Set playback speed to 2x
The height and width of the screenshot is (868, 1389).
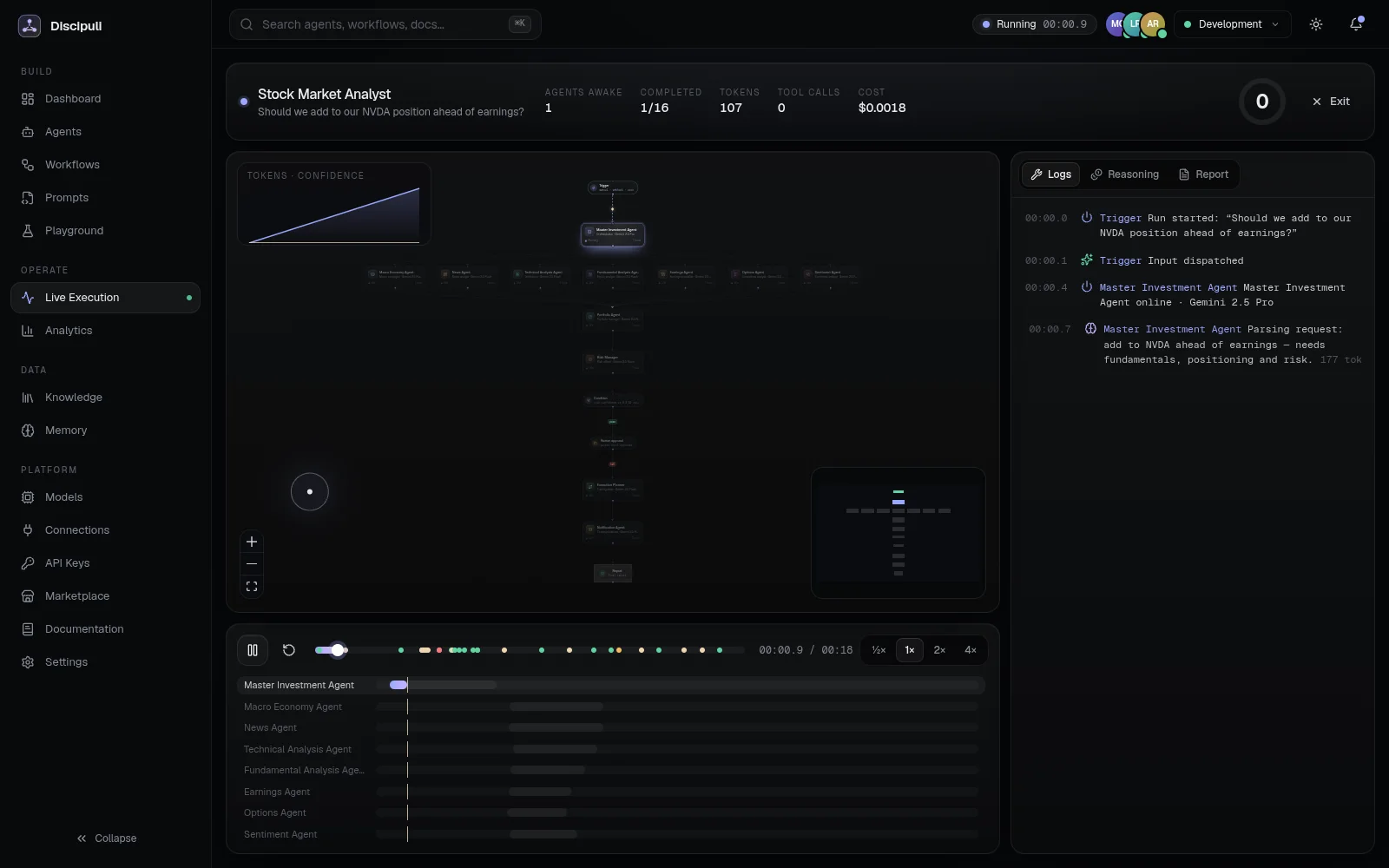[939, 650]
